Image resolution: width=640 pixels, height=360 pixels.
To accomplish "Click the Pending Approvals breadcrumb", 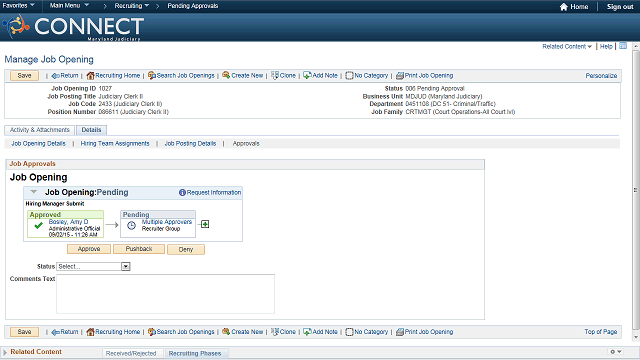I will (x=193, y=6).
